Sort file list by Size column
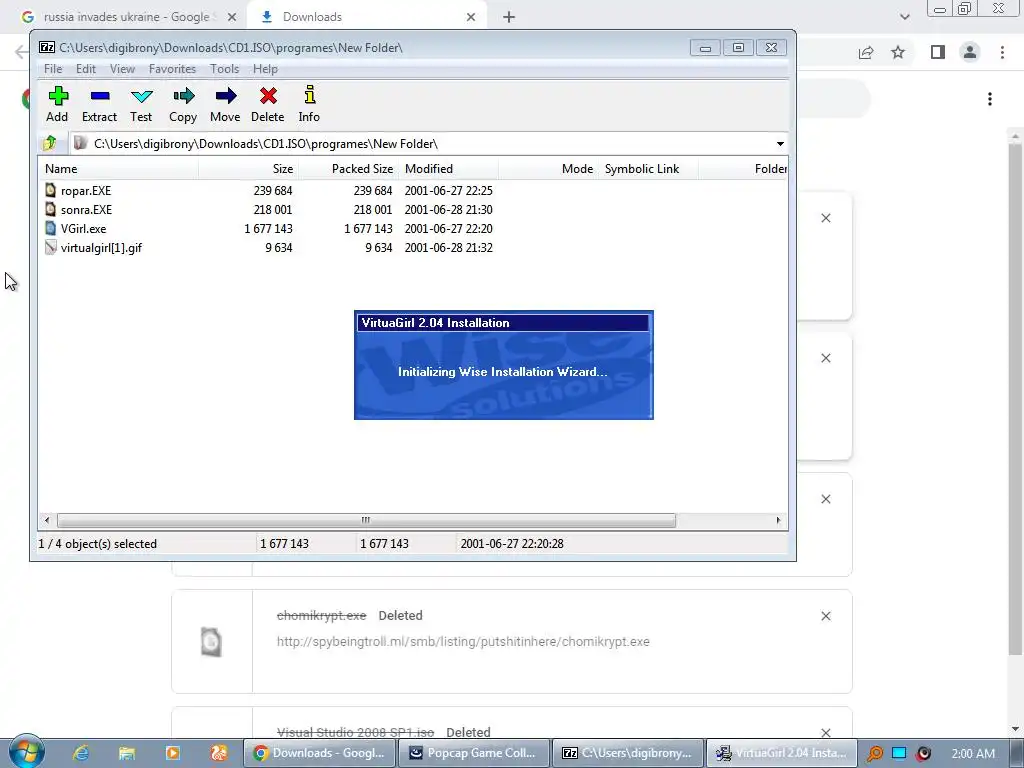Viewport: 1024px width, 768px height. (x=248, y=168)
